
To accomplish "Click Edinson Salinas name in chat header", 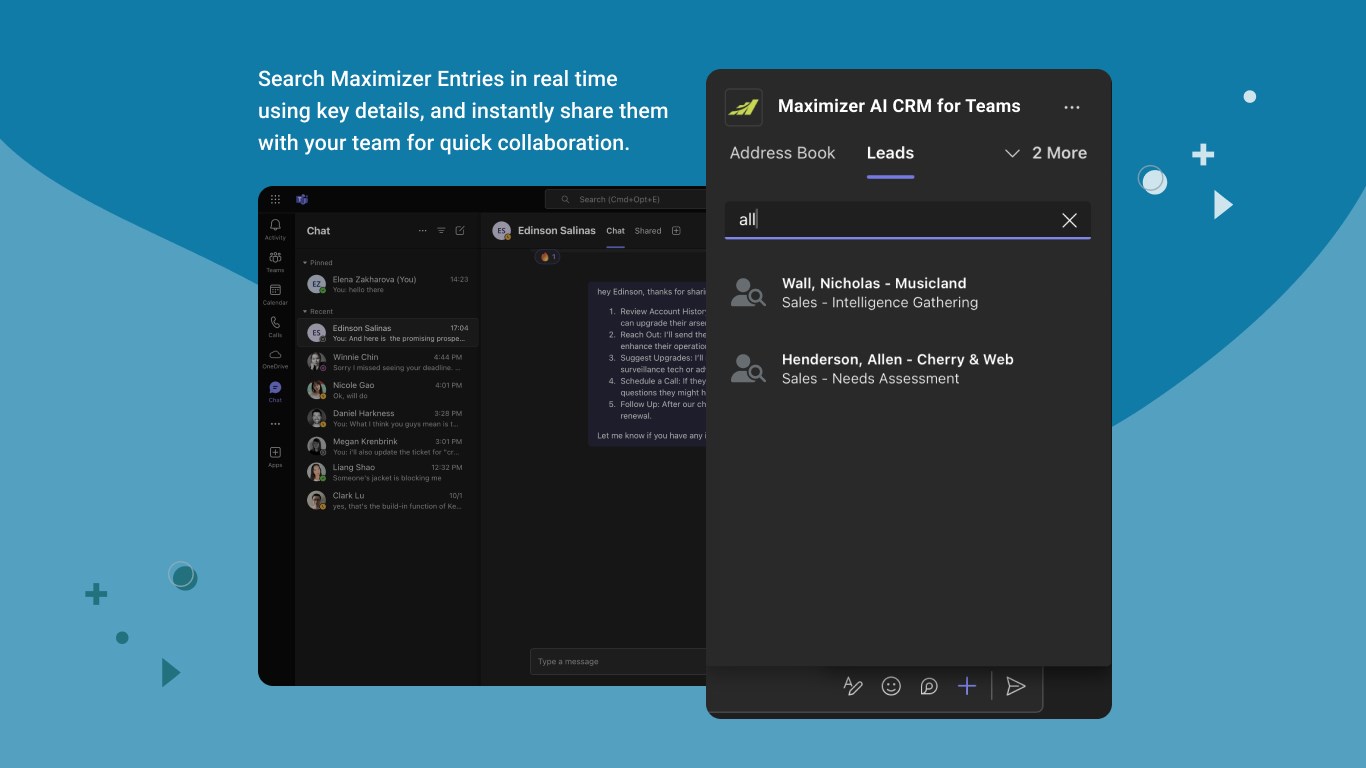I will point(556,231).
